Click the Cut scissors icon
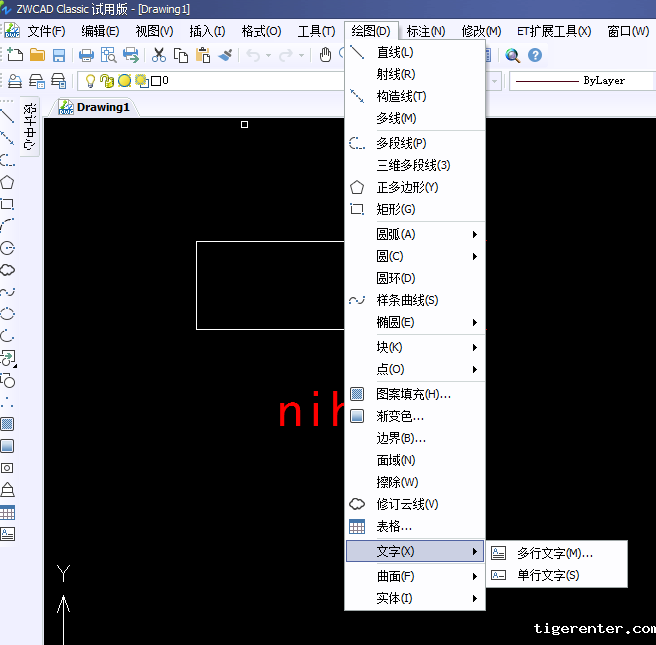 coord(159,55)
